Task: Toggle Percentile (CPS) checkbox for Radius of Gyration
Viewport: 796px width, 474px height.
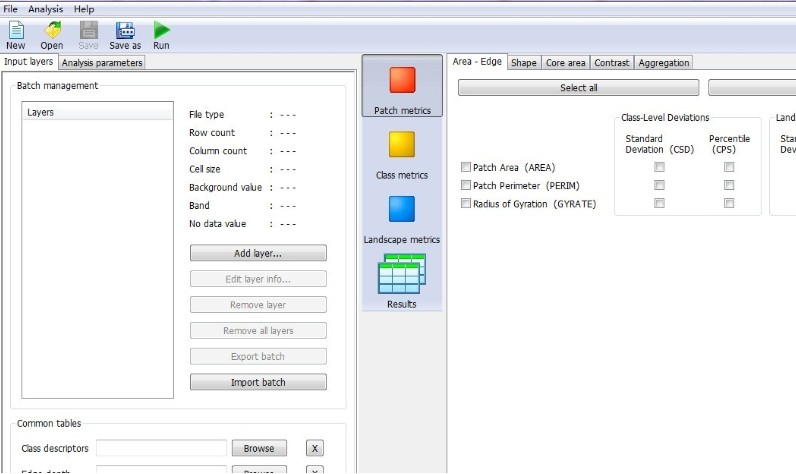Action: coord(729,204)
